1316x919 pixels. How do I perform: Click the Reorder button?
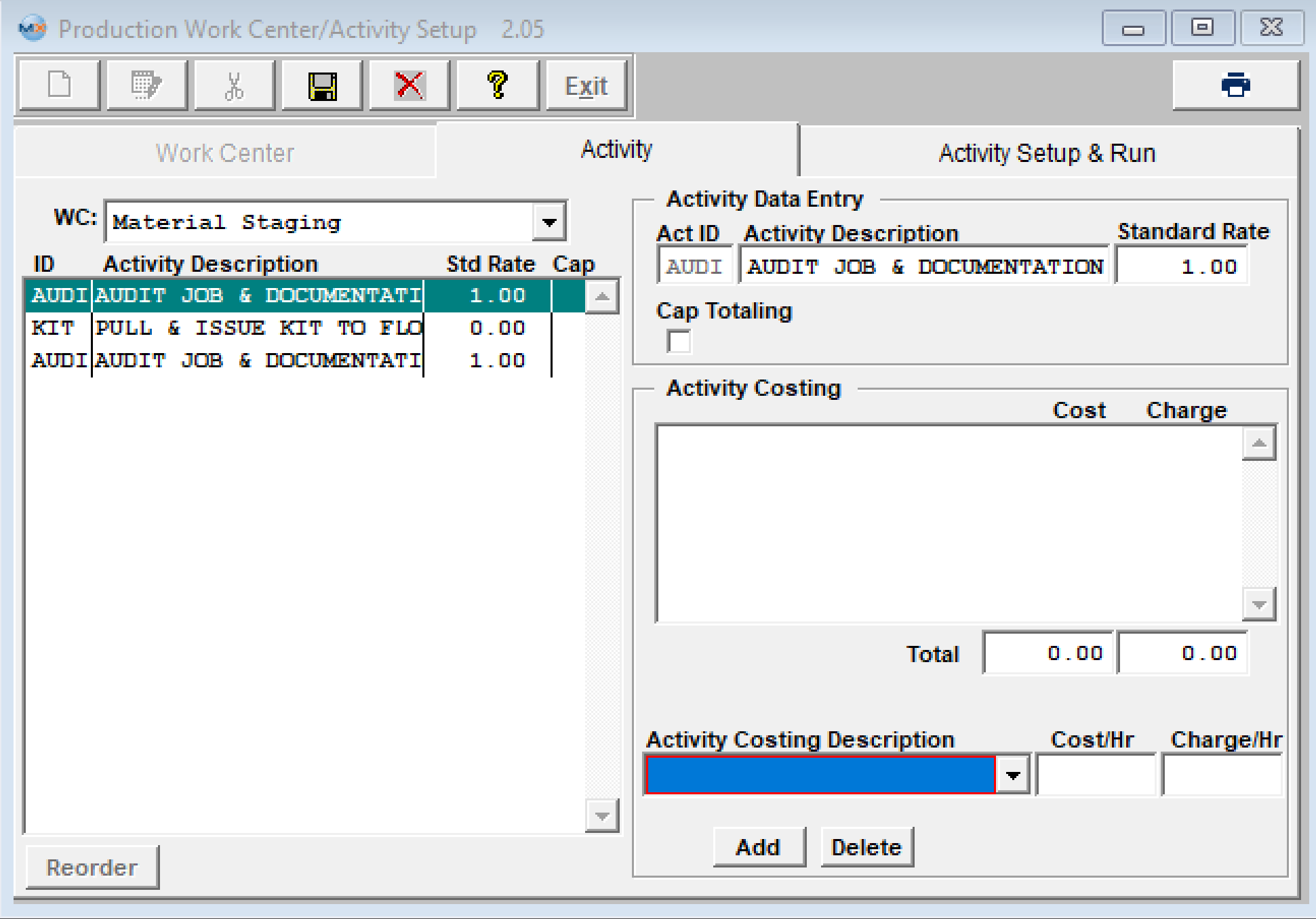92,867
